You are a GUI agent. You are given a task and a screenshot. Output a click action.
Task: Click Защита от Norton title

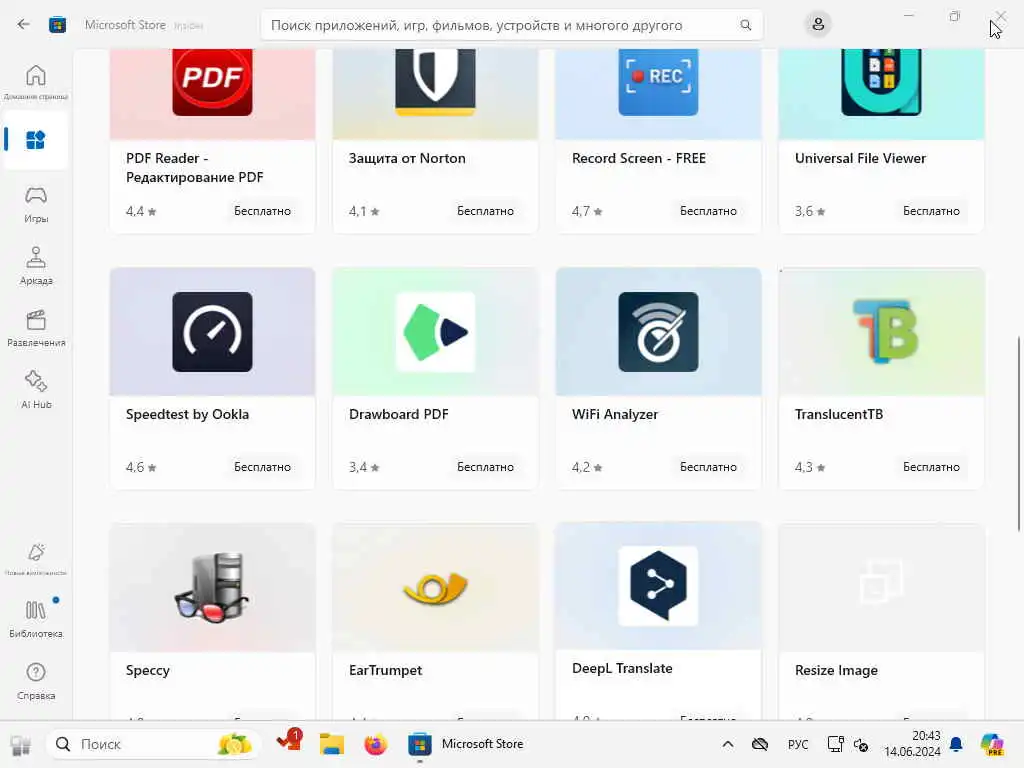pyautogui.click(x=407, y=158)
